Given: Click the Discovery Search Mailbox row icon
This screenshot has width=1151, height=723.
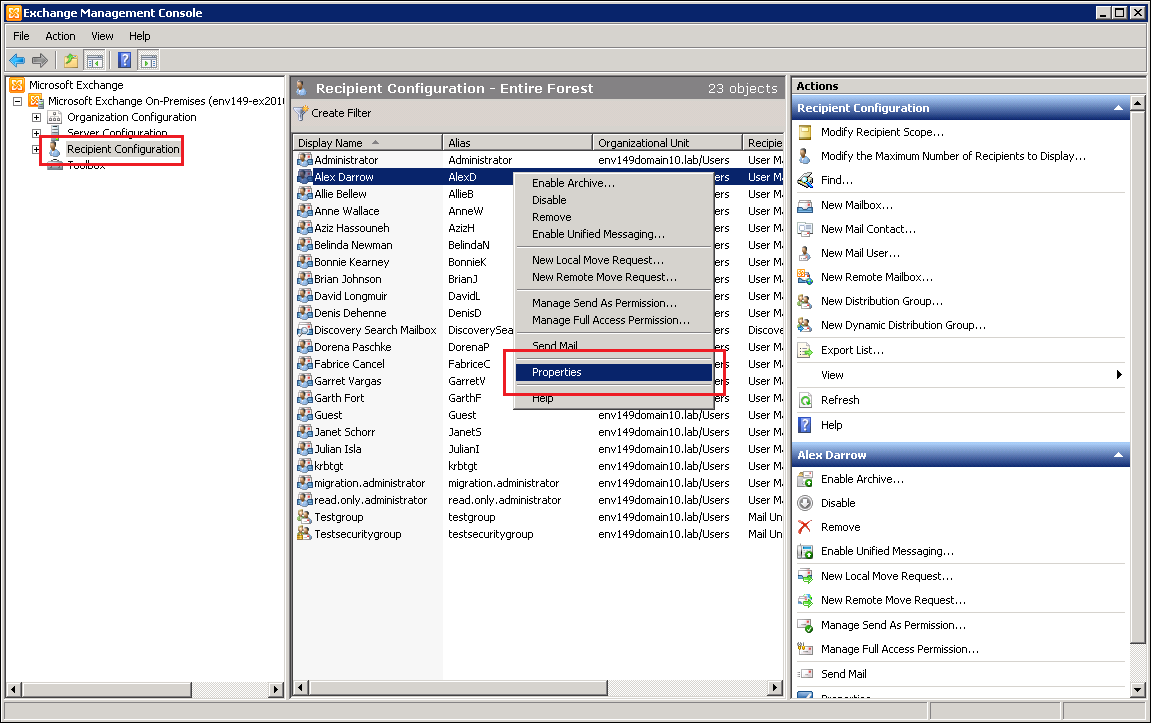Looking at the screenshot, I should click(305, 330).
